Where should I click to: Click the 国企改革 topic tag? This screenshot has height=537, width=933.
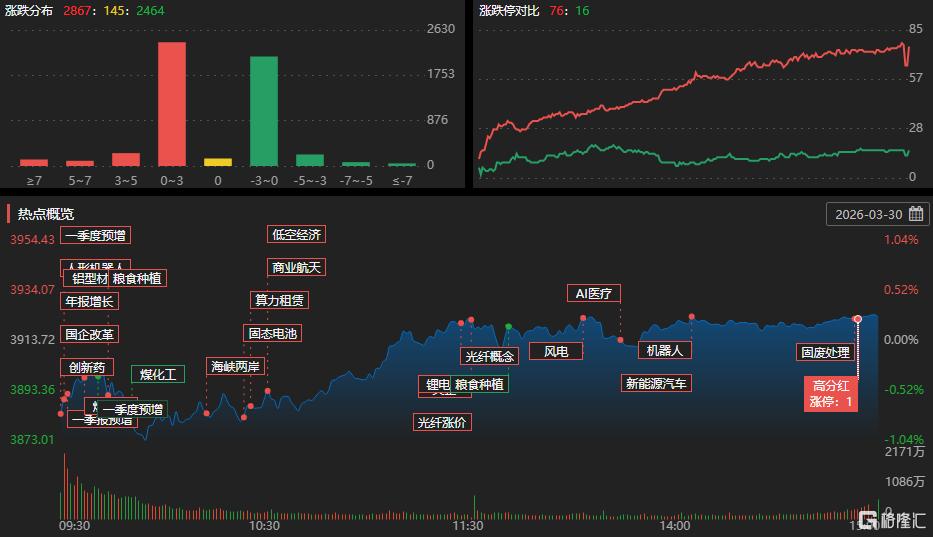89,334
